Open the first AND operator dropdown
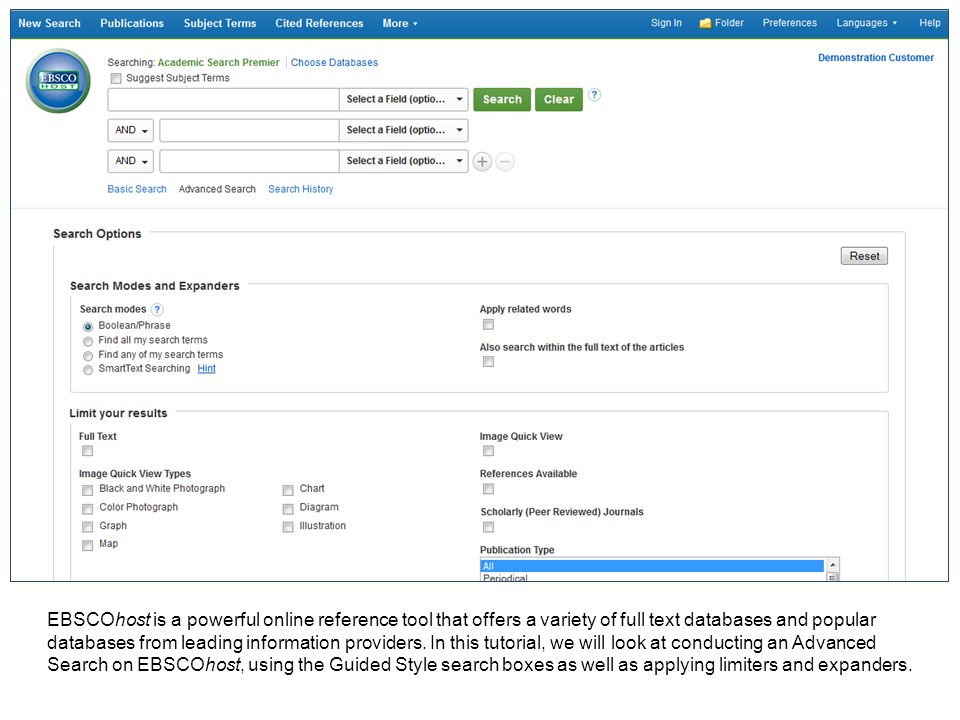 pos(130,130)
